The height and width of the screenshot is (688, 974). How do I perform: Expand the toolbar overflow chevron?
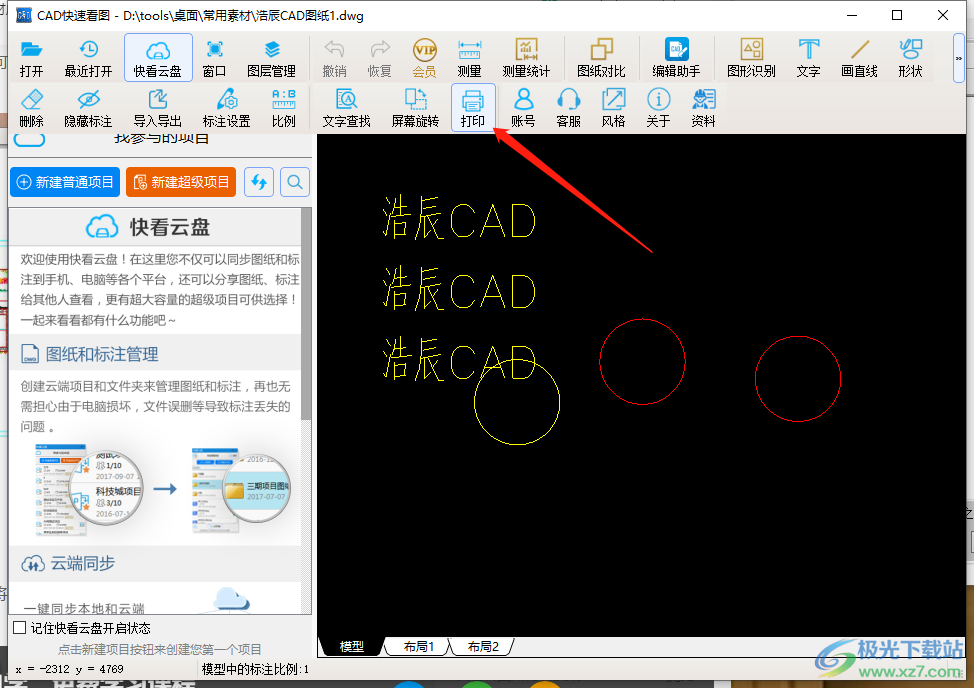click(958, 58)
